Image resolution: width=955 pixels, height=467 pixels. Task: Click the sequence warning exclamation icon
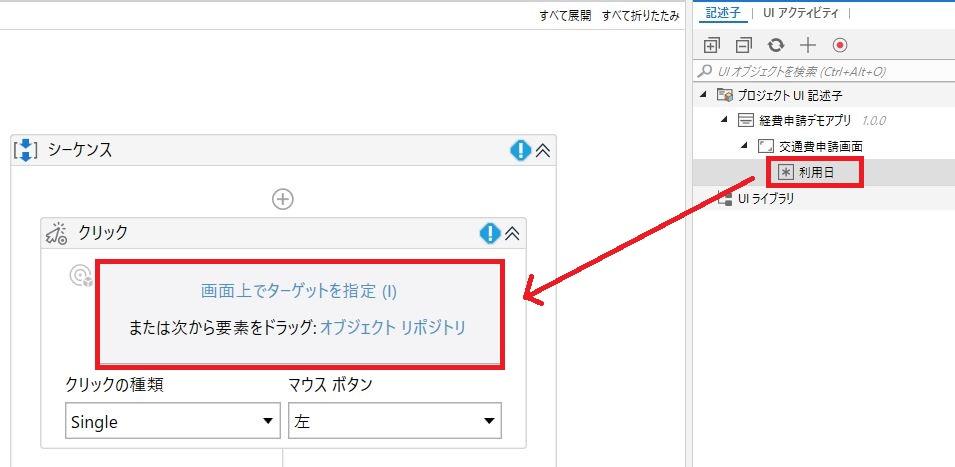click(520, 150)
